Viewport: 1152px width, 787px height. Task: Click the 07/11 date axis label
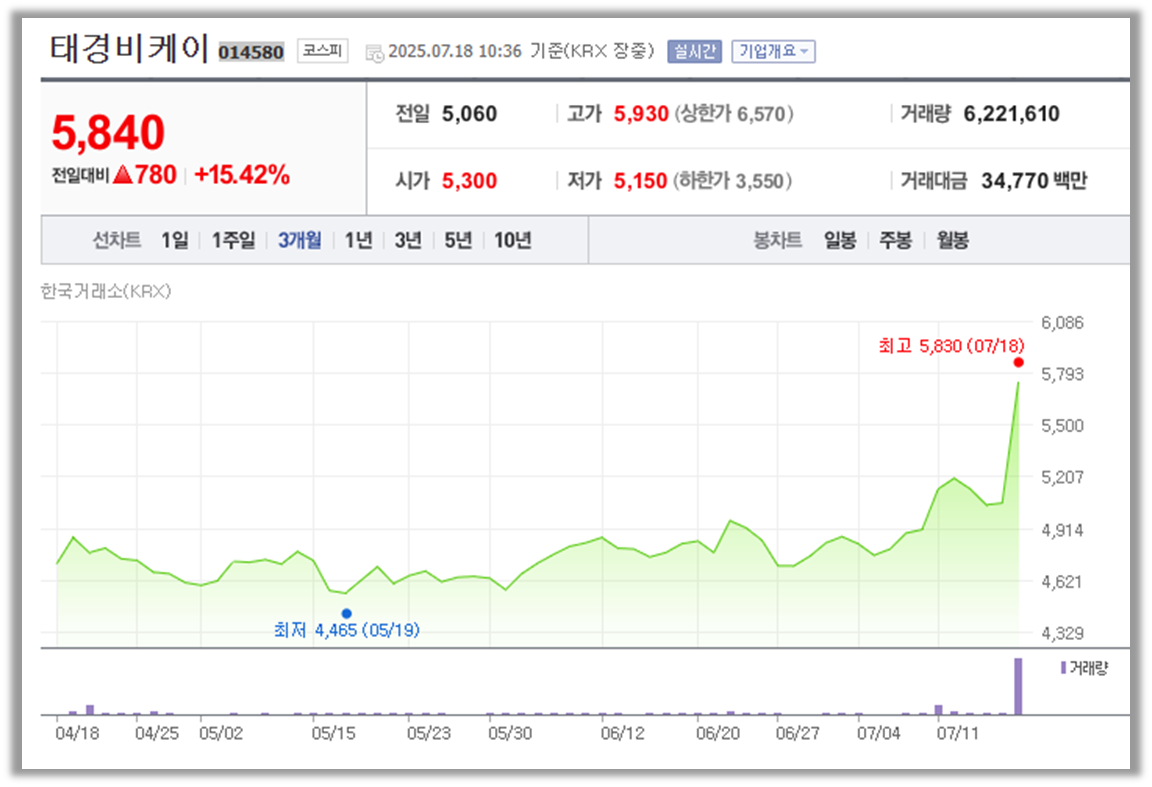coord(958,733)
